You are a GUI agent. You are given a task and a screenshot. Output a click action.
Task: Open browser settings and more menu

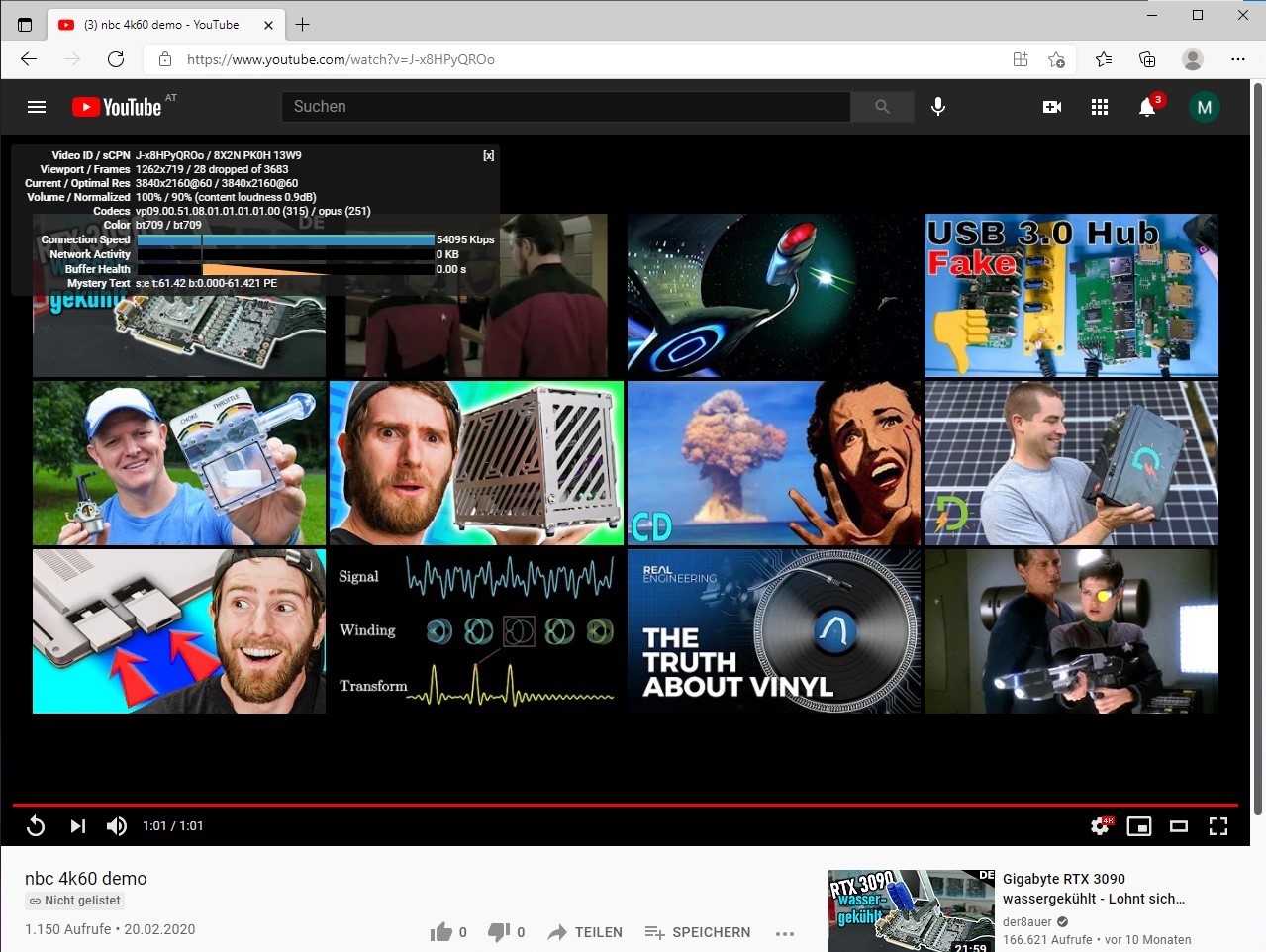click(x=1238, y=59)
